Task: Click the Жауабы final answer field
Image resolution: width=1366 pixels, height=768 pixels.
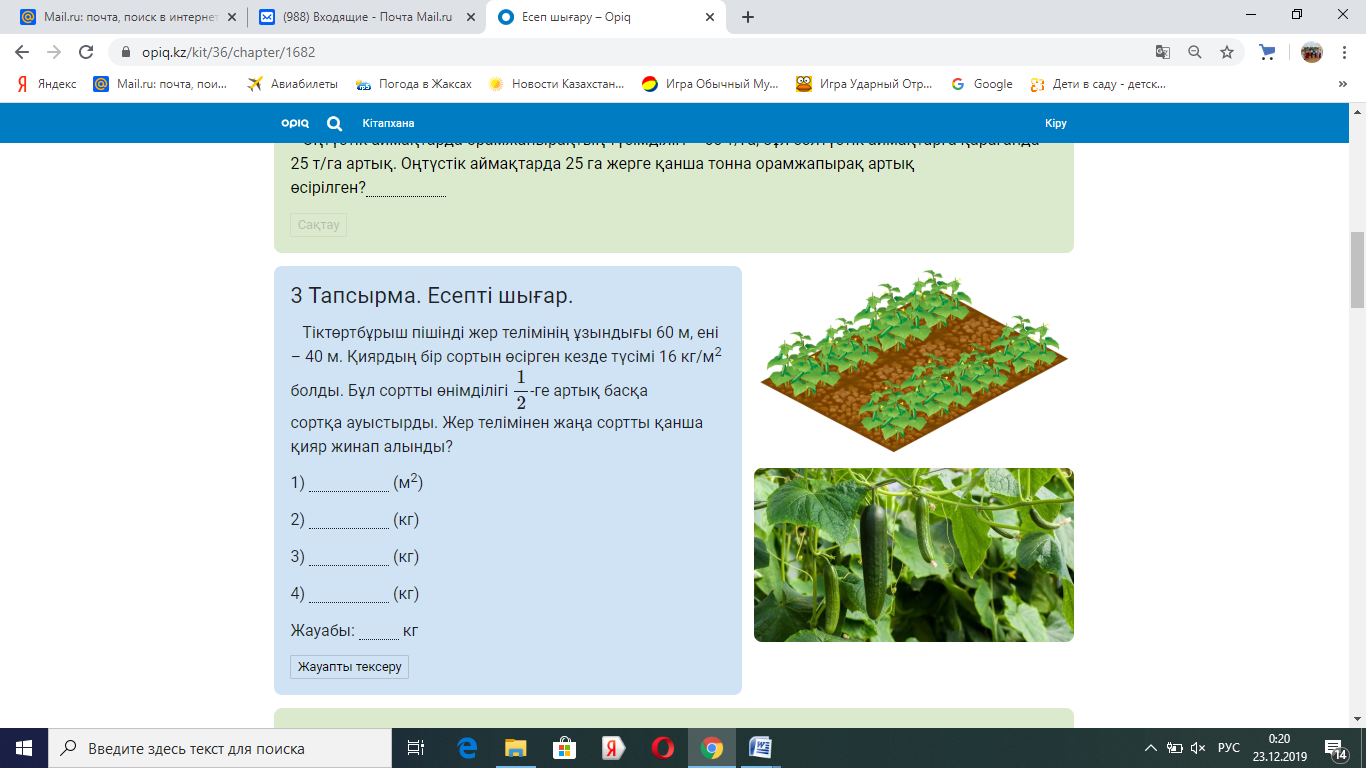Action: pyautogui.click(x=379, y=630)
